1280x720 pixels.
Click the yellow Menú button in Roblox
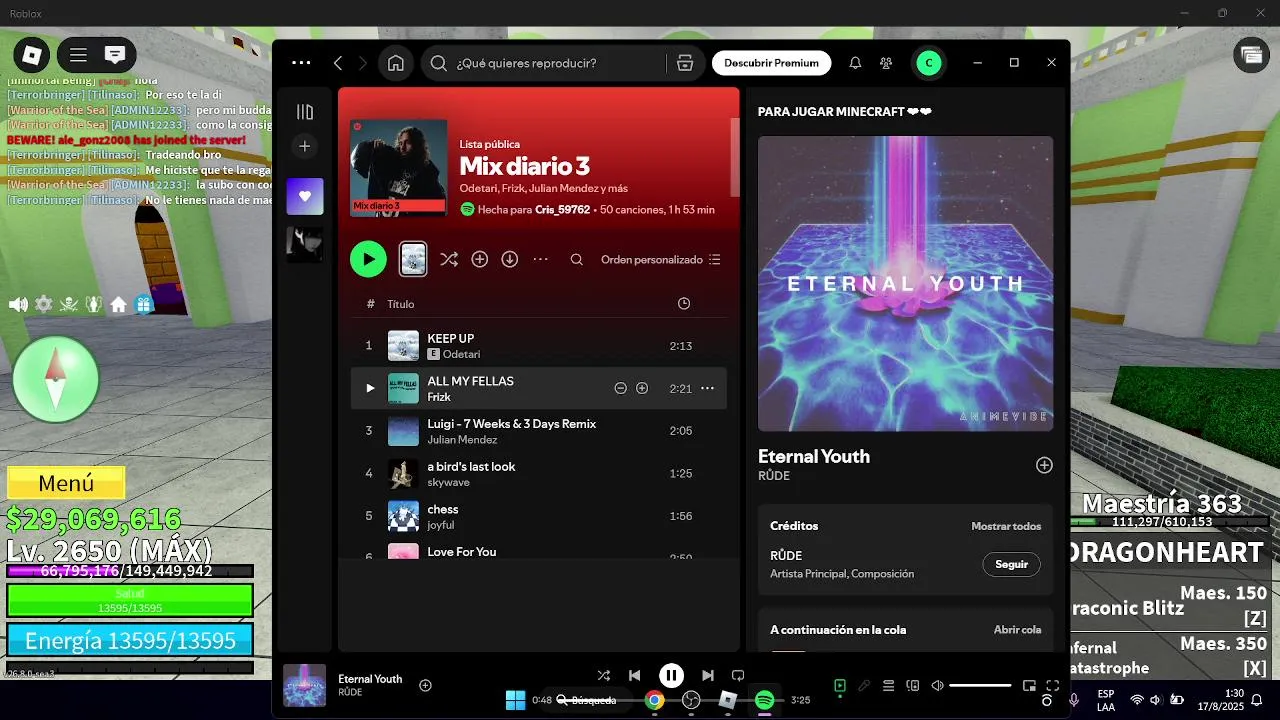pyautogui.click(x=66, y=484)
